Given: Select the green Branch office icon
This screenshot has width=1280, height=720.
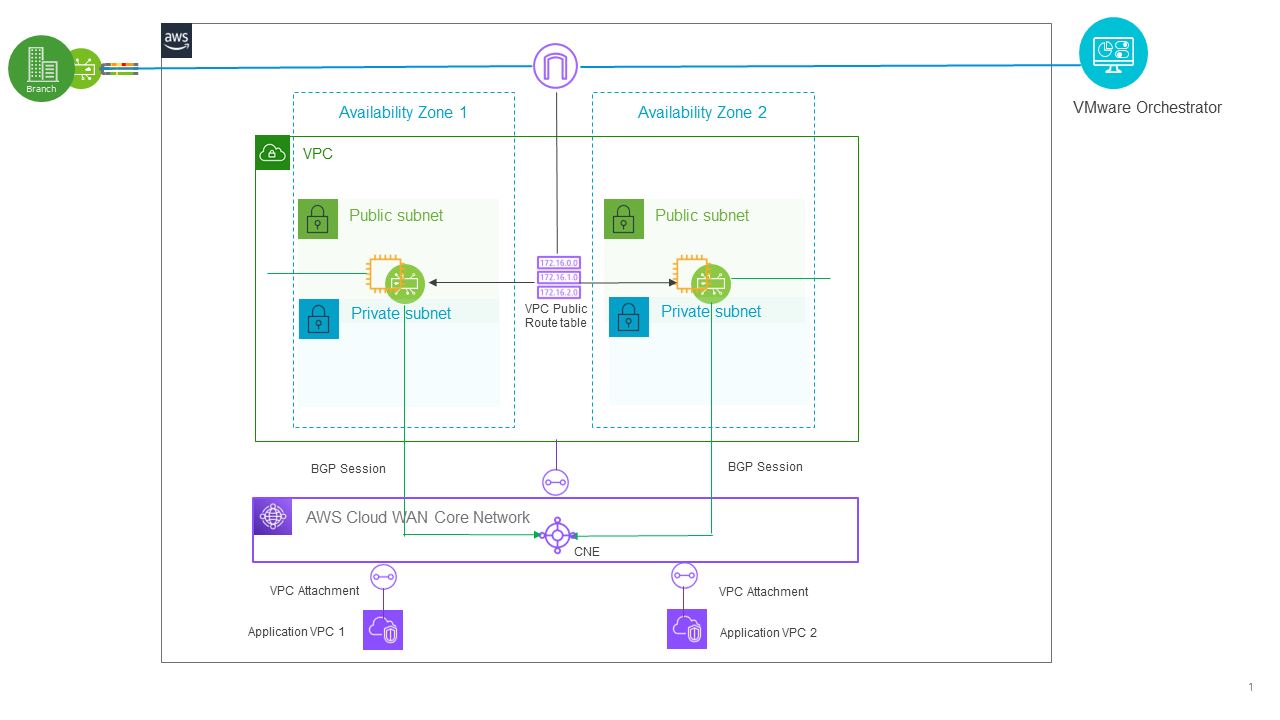Looking at the screenshot, I should (x=41, y=68).
